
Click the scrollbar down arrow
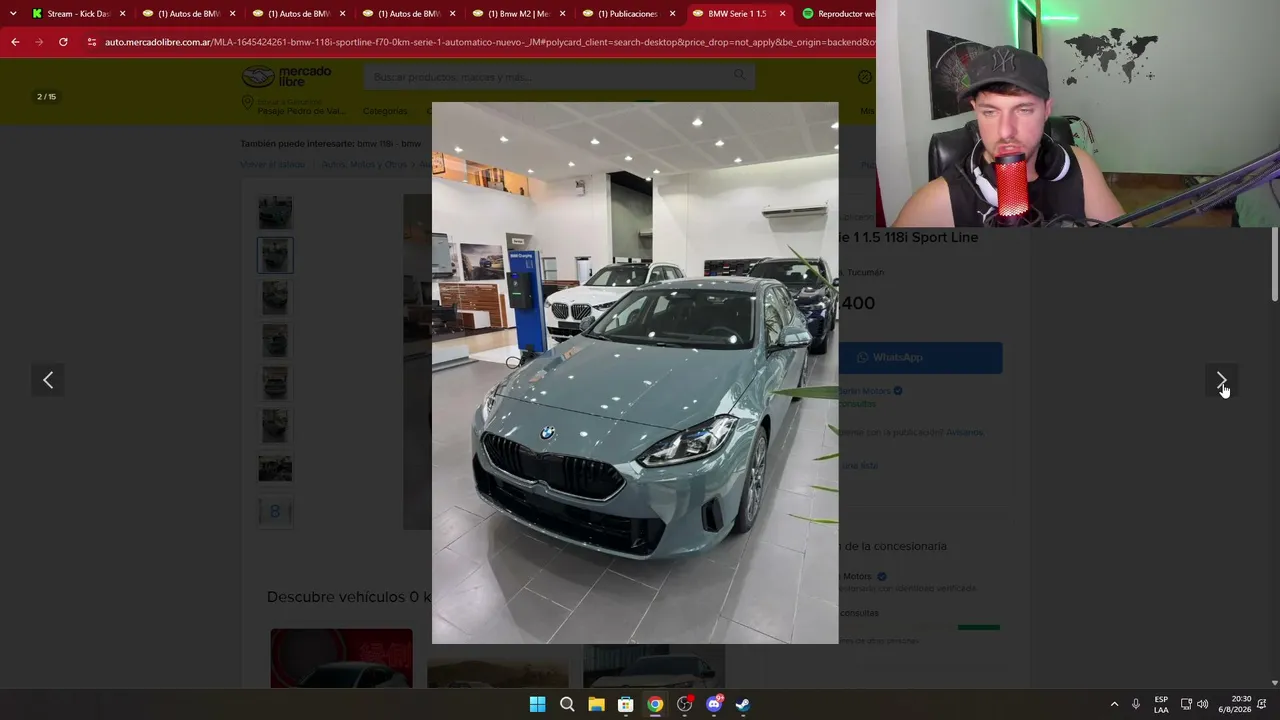click(1274, 683)
